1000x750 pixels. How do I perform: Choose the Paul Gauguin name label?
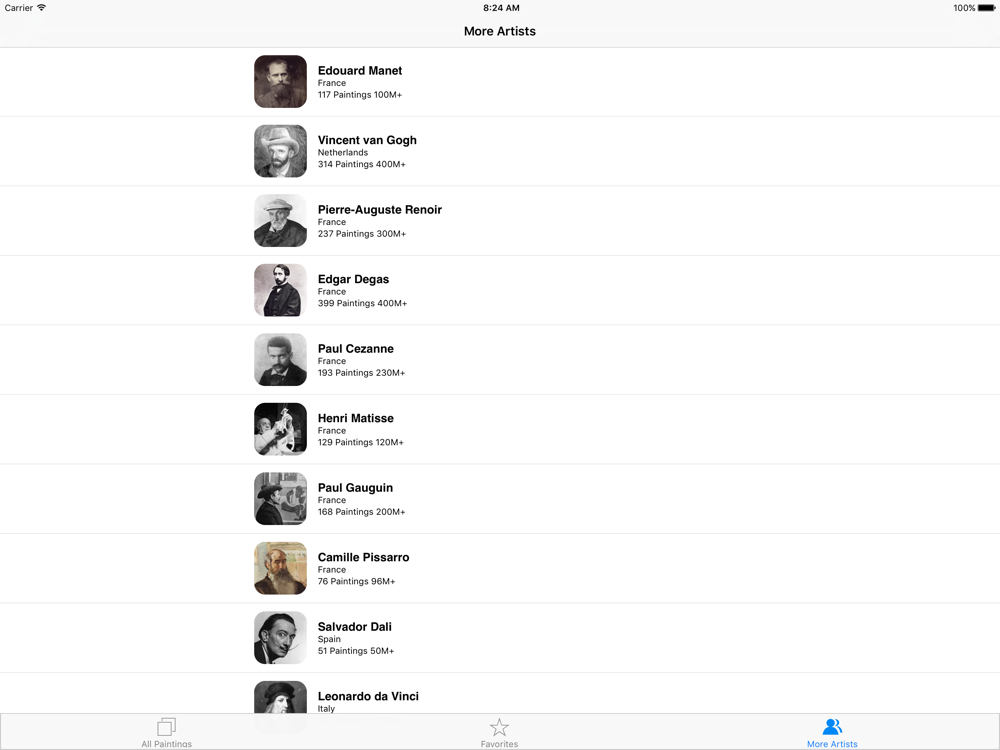[x=355, y=488]
